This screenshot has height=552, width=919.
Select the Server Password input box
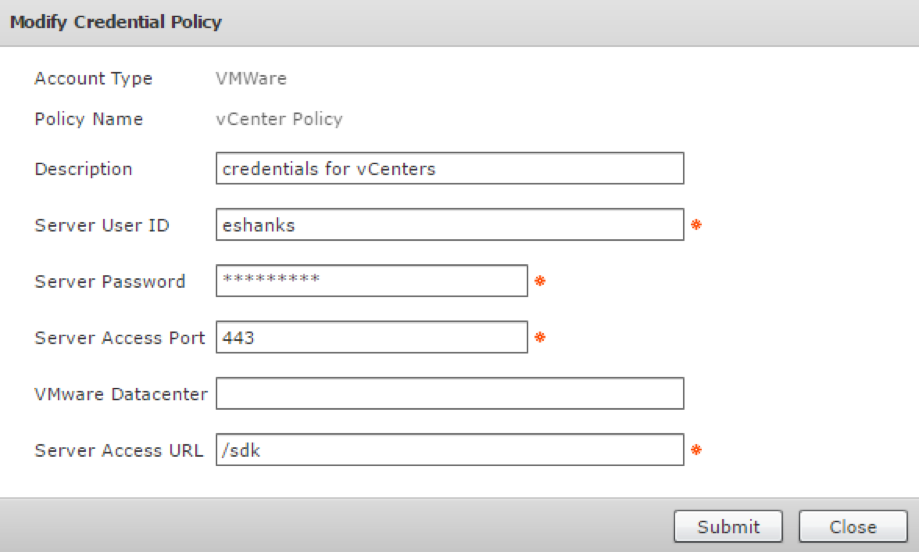click(371, 281)
